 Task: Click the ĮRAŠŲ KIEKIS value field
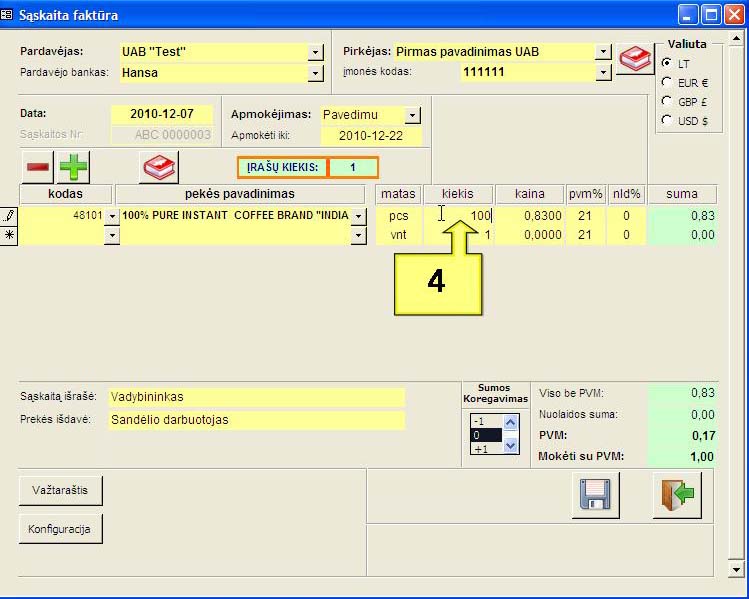pyautogui.click(x=353, y=167)
